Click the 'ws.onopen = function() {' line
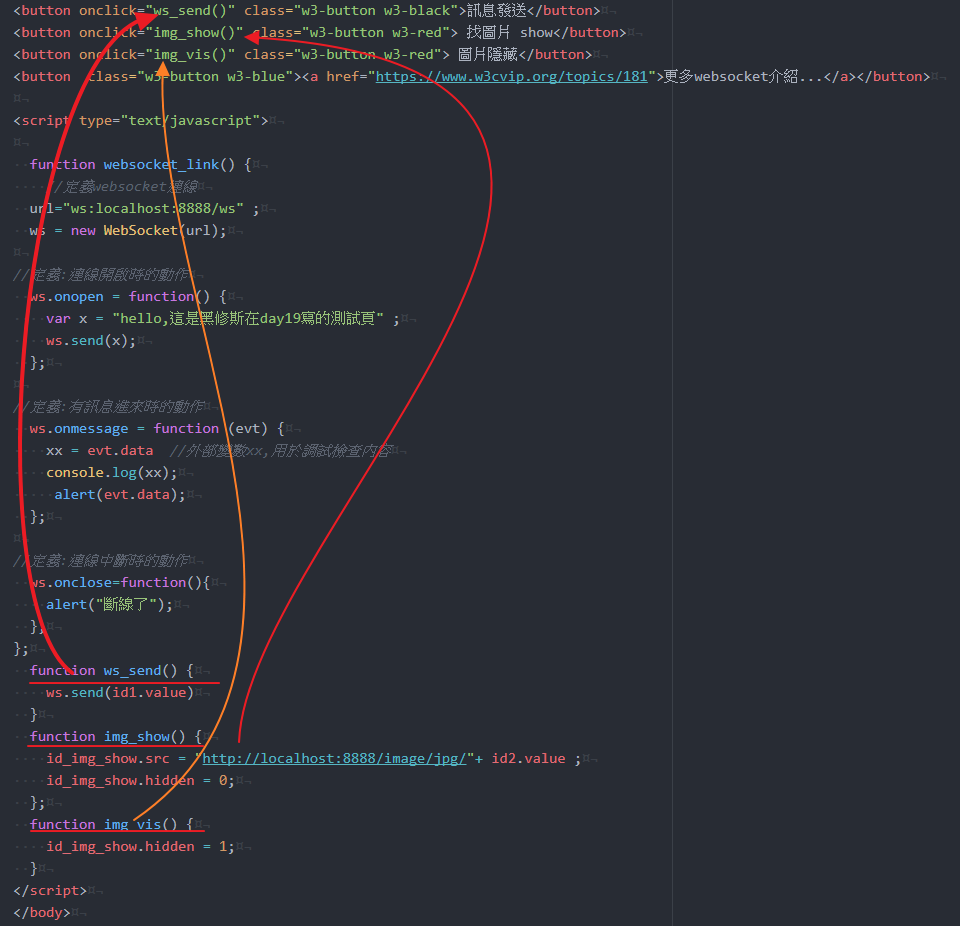Viewport: 960px width, 926px height. pos(127,297)
